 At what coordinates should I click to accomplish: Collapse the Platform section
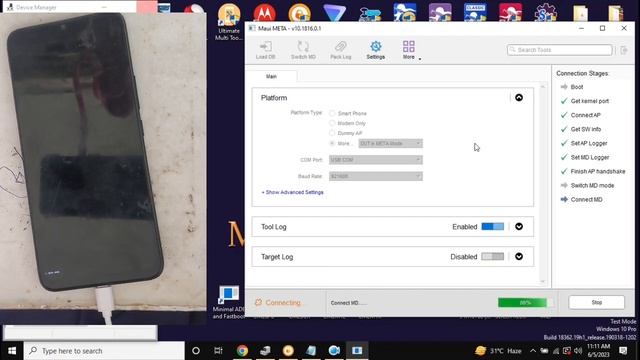coord(519,98)
